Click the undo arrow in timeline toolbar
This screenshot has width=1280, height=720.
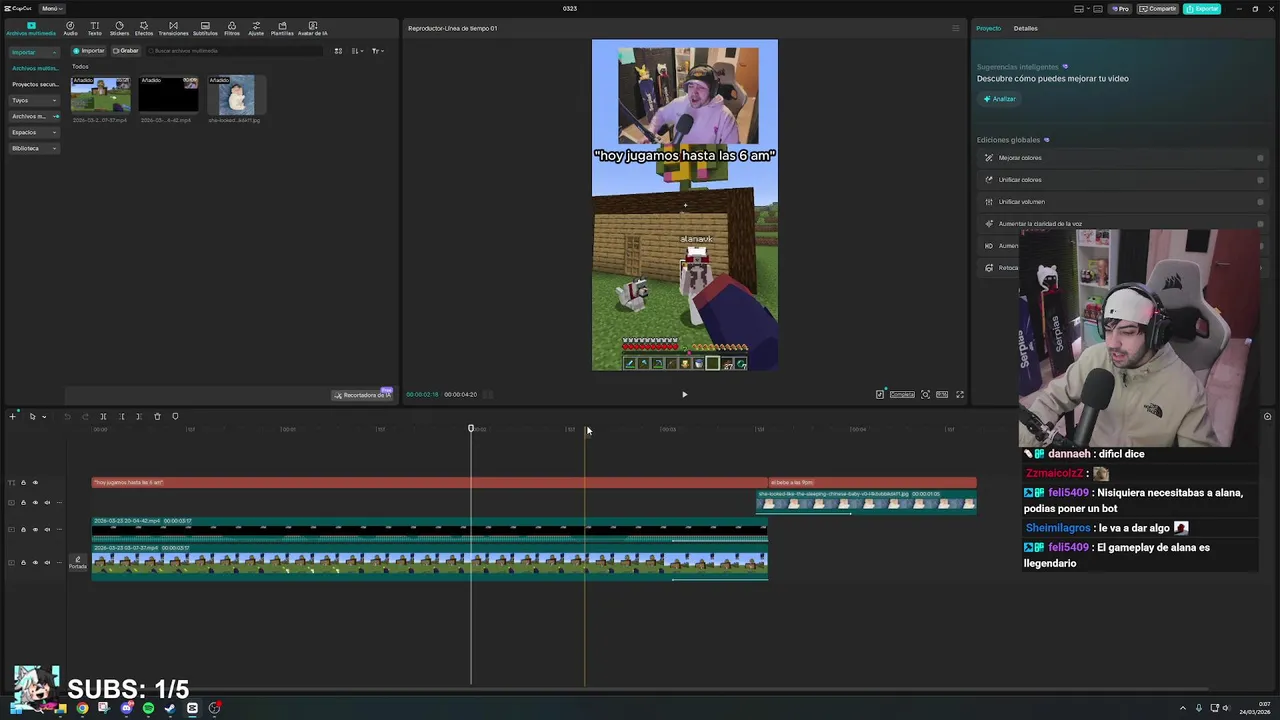[67, 416]
